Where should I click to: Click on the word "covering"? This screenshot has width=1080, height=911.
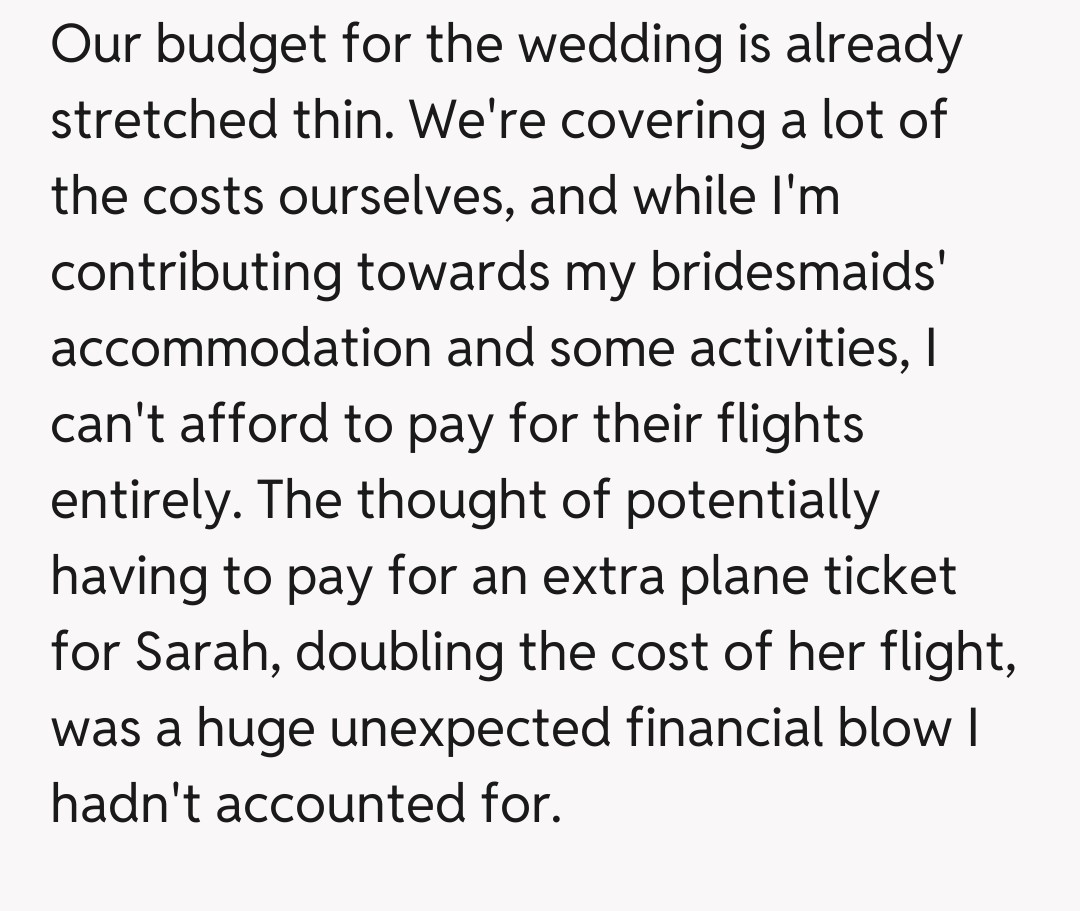point(655,122)
